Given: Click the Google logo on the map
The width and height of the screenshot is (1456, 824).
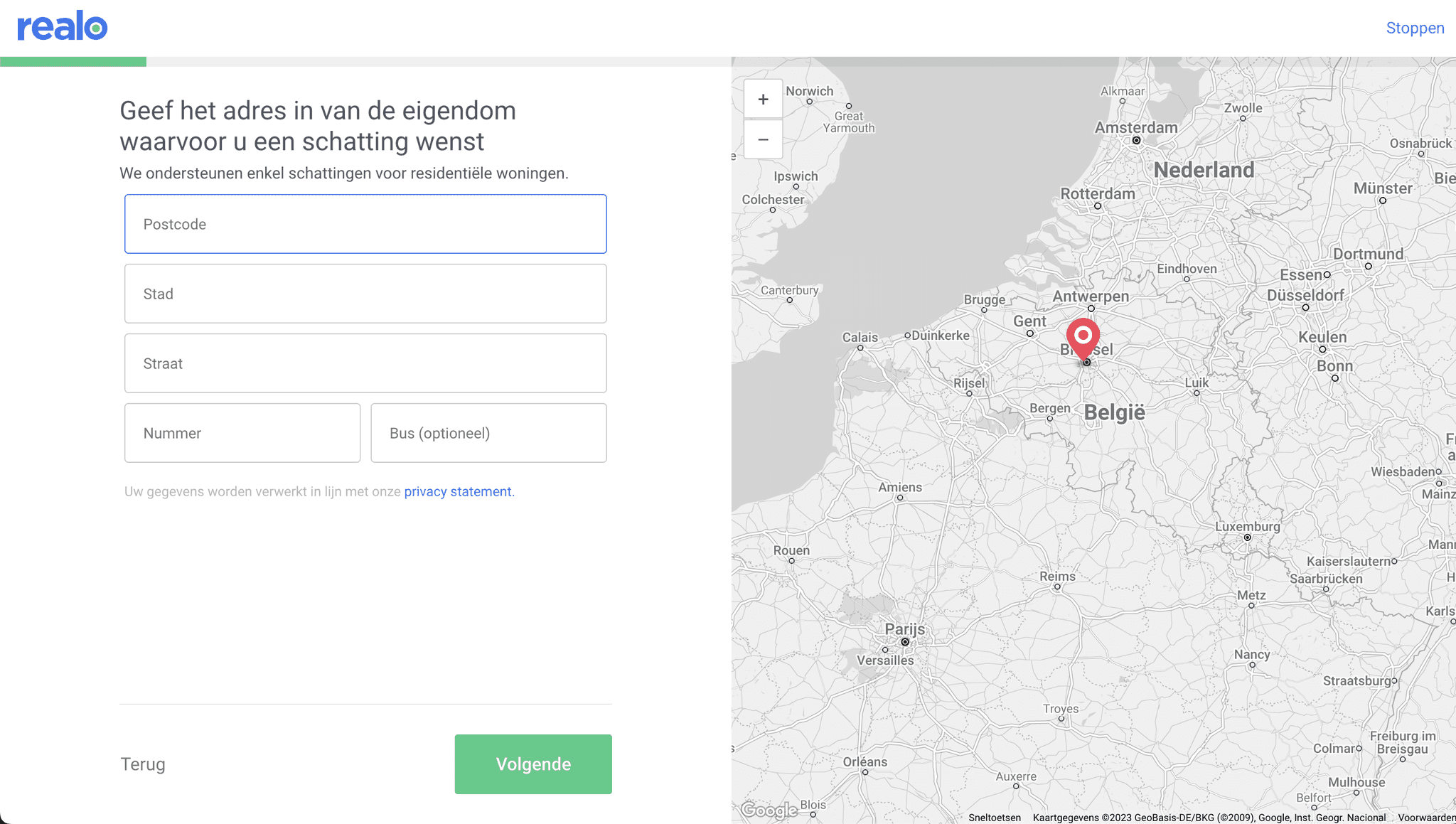Looking at the screenshot, I should pos(768,810).
